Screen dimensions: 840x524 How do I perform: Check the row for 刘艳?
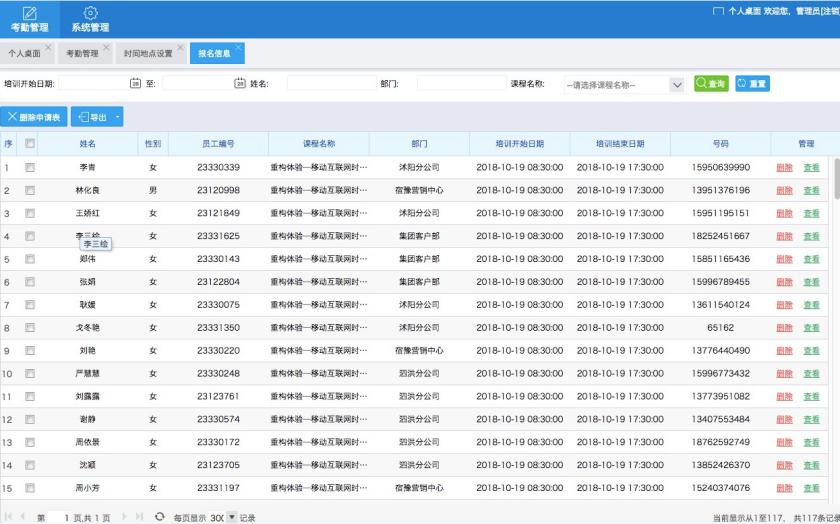coord(29,350)
